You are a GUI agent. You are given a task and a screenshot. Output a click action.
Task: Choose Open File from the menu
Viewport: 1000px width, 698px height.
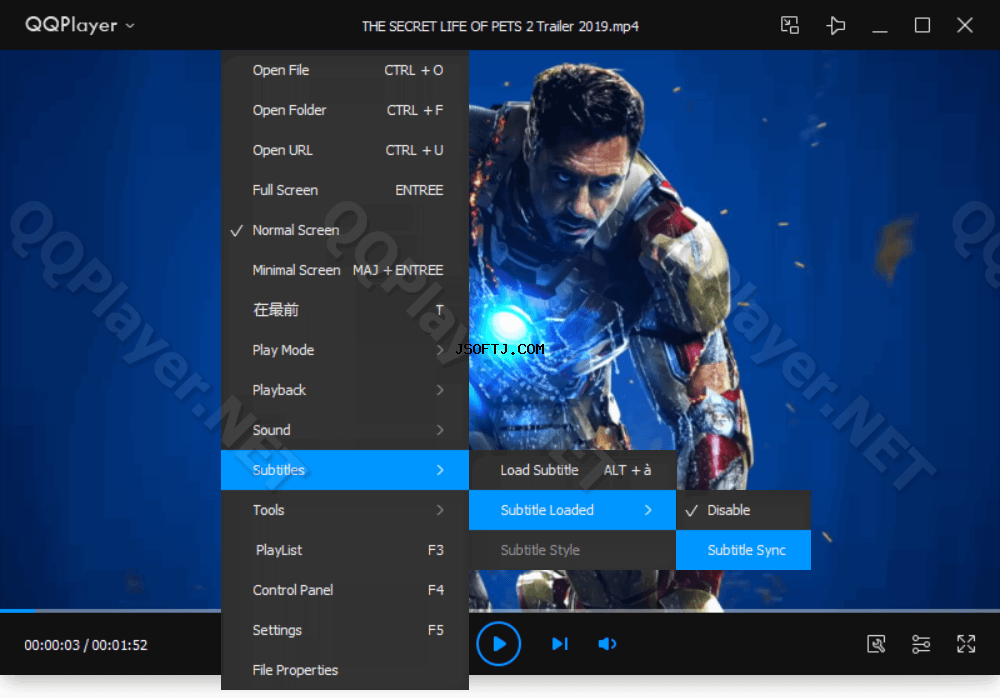point(345,70)
